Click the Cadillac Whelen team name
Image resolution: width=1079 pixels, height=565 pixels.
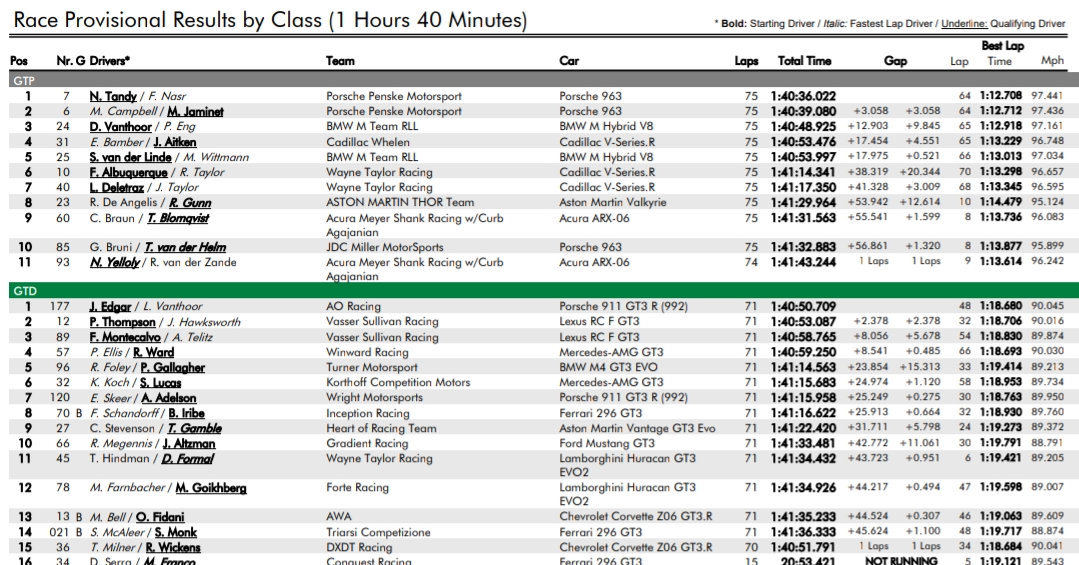368,142
